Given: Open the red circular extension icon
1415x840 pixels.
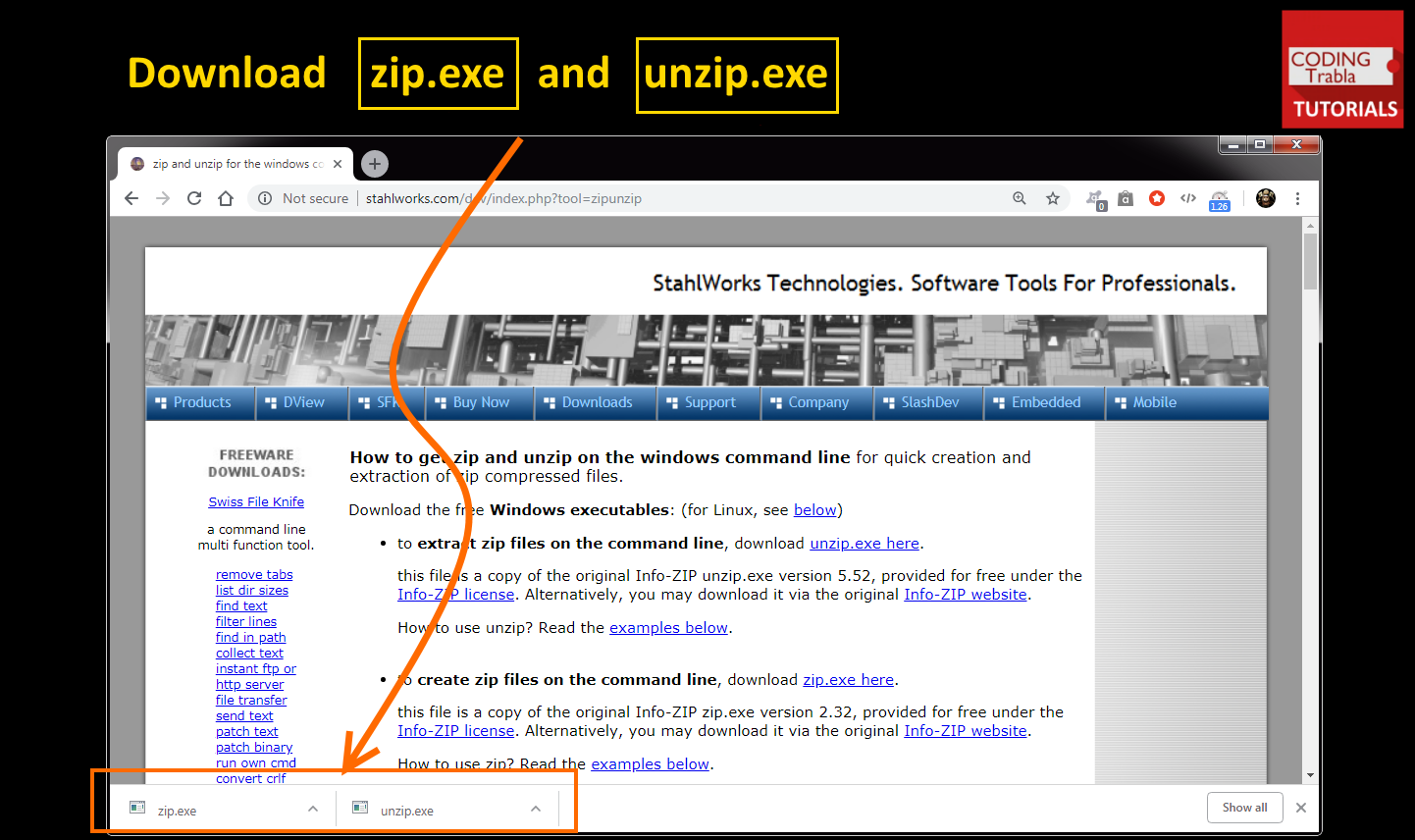Looking at the screenshot, I should coord(1157,198).
